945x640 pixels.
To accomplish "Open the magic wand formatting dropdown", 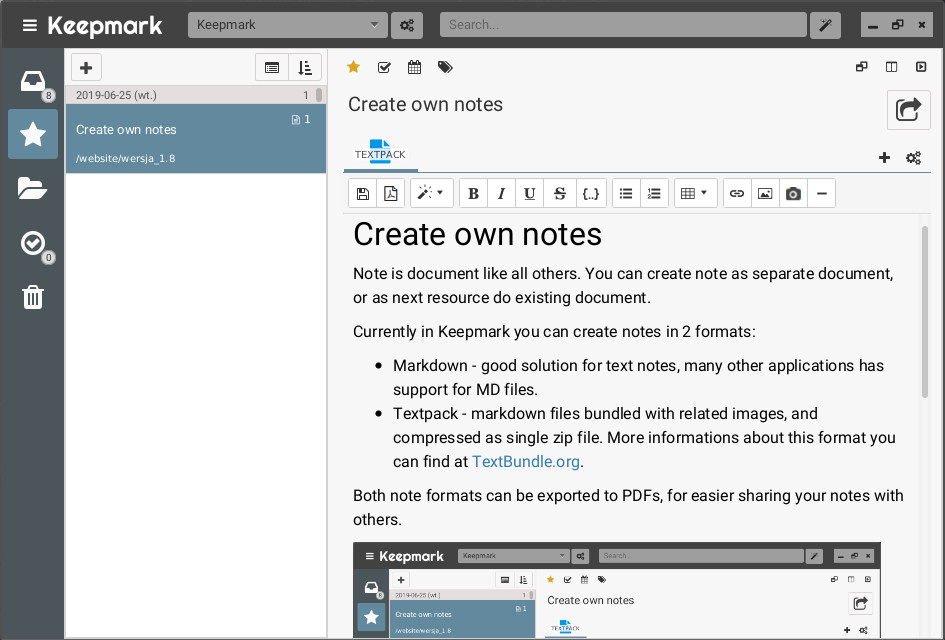I will pyautogui.click(x=432, y=193).
